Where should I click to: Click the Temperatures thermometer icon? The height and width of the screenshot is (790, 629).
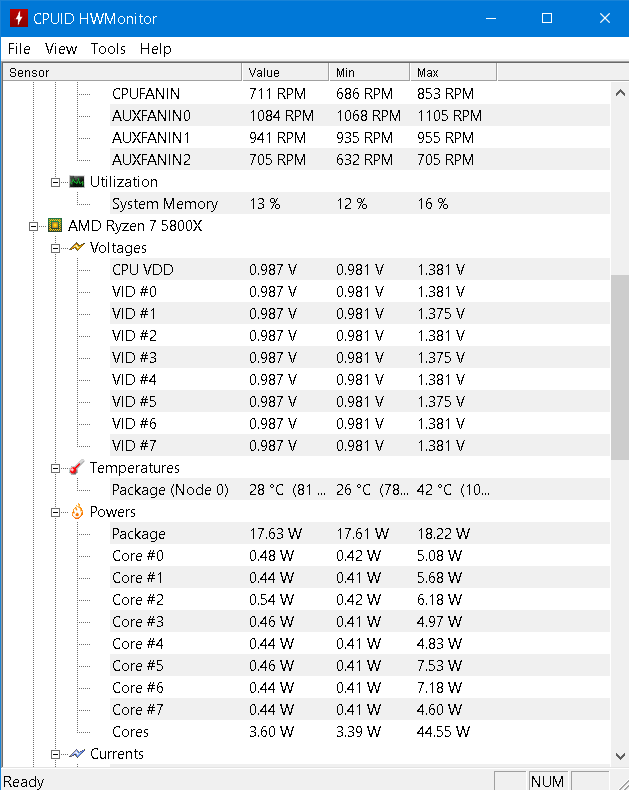(x=77, y=468)
